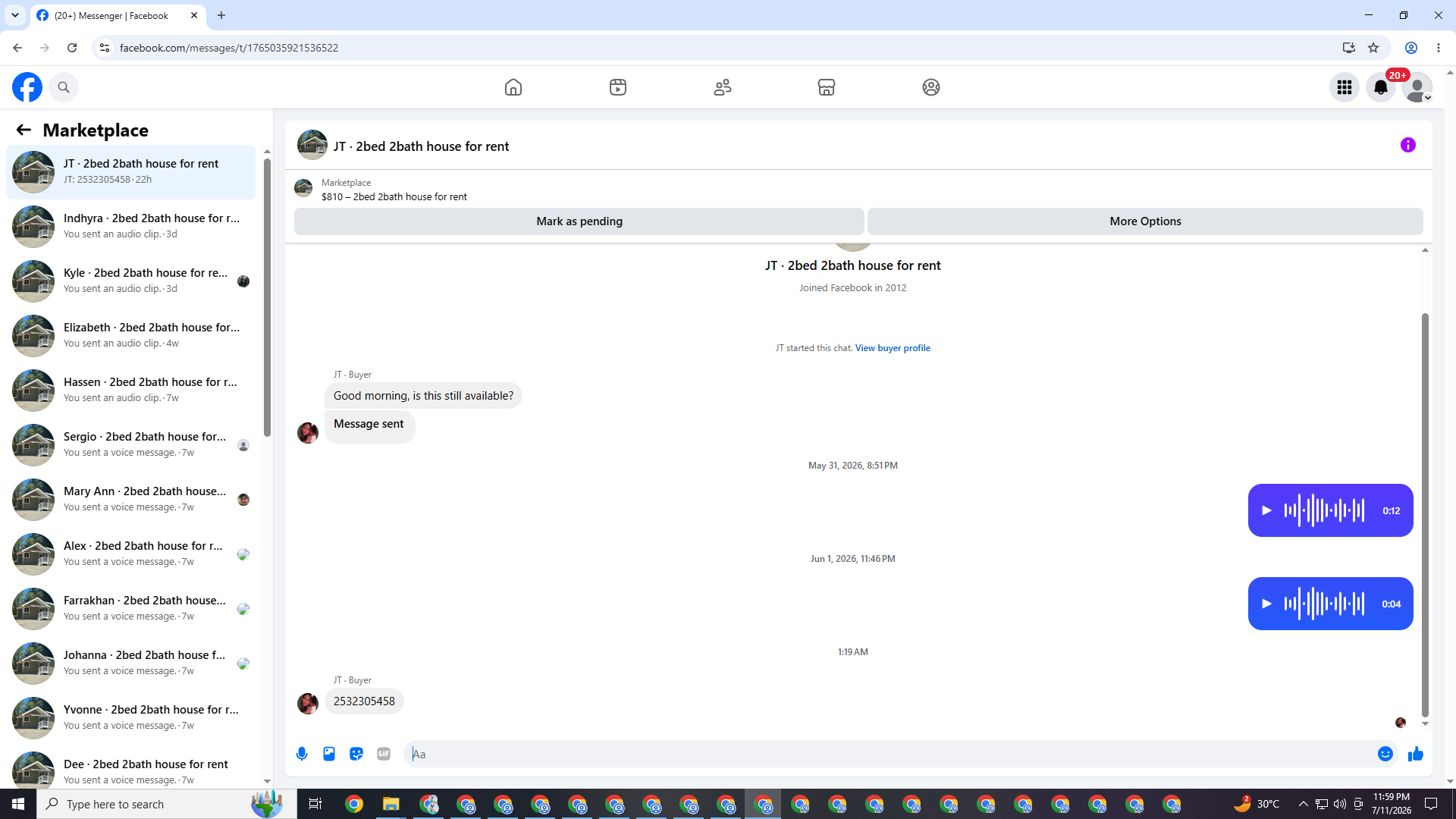Play the 0:12 voice message

[1266, 510]
